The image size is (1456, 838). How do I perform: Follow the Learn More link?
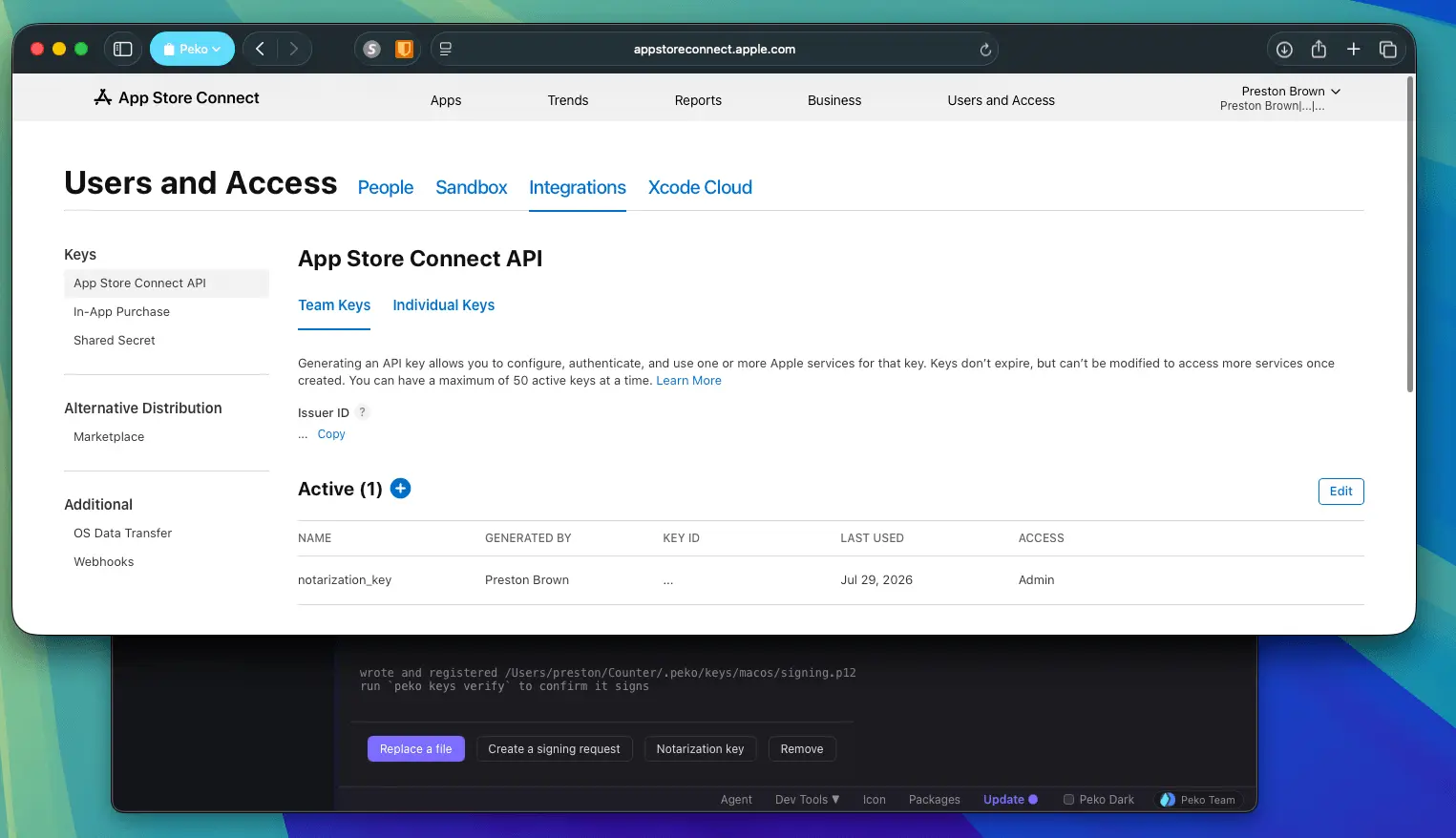688,381
